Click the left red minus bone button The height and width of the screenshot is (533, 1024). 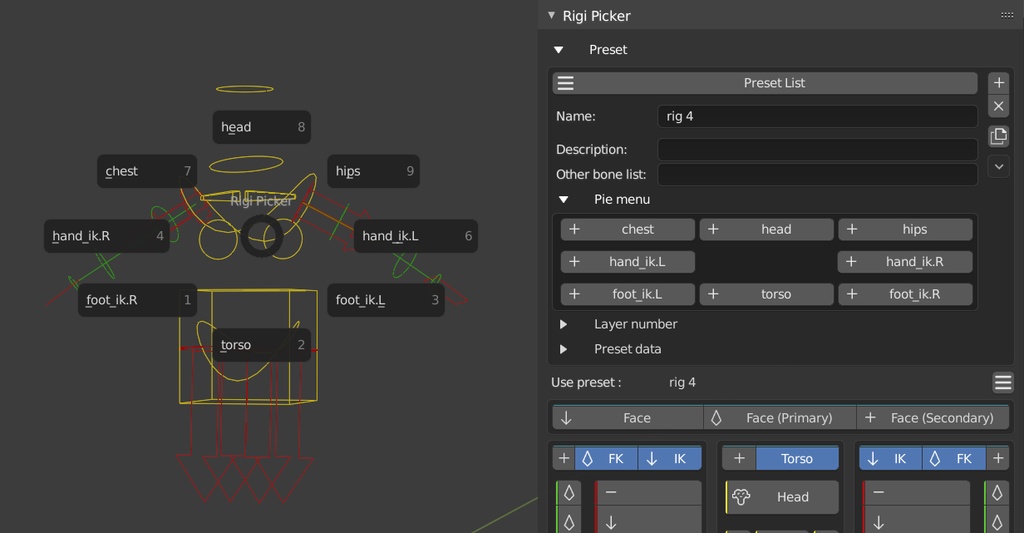[x=648, y=492]
